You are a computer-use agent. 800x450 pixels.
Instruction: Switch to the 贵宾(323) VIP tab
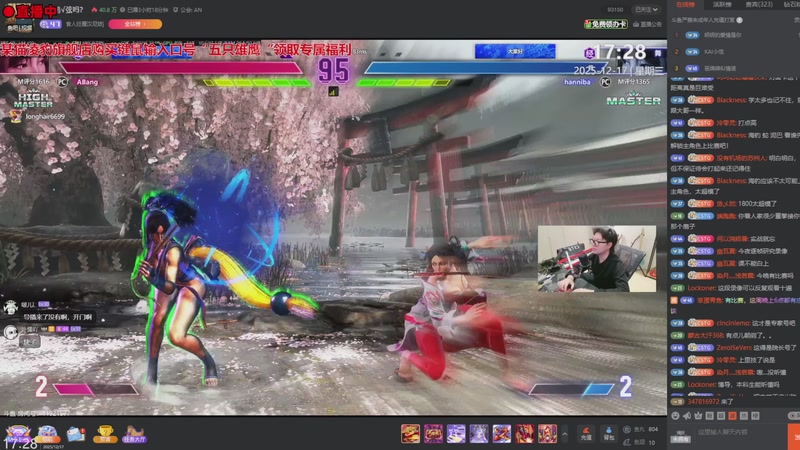click(x=759, y=5)
